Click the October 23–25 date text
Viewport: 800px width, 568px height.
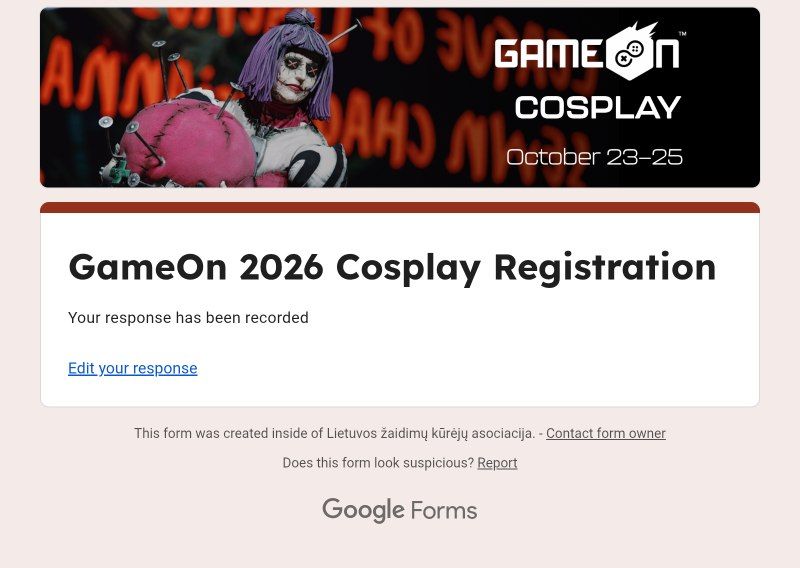pos(594,157)
